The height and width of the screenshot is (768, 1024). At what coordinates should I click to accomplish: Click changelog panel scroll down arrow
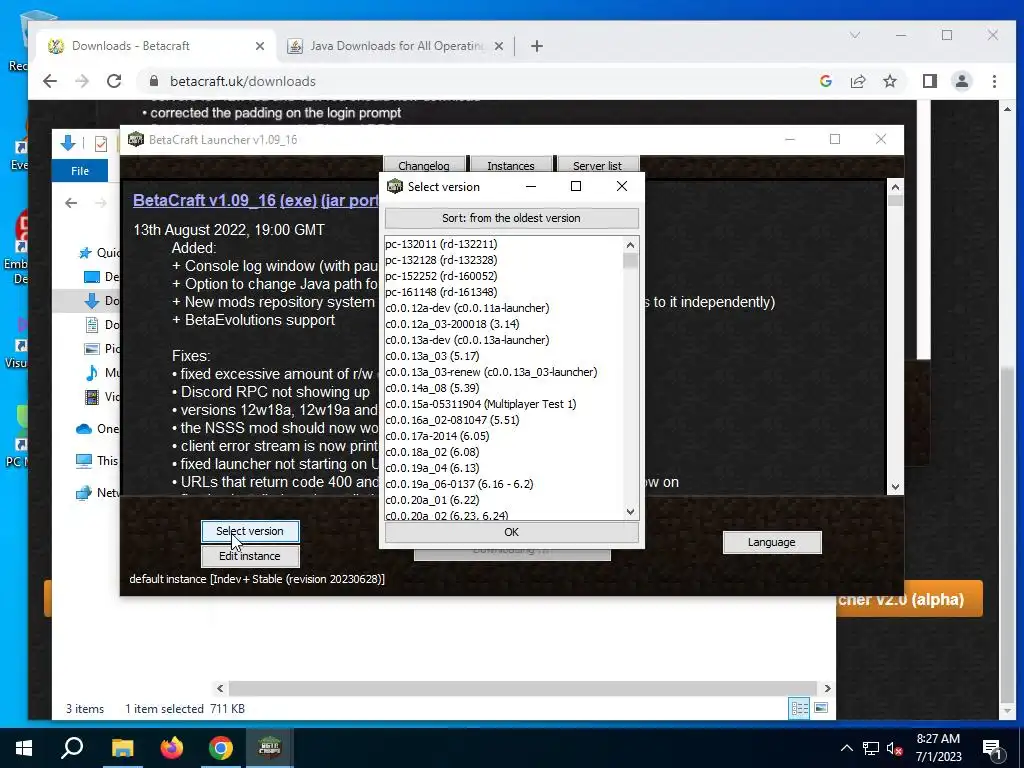(895, 487)
